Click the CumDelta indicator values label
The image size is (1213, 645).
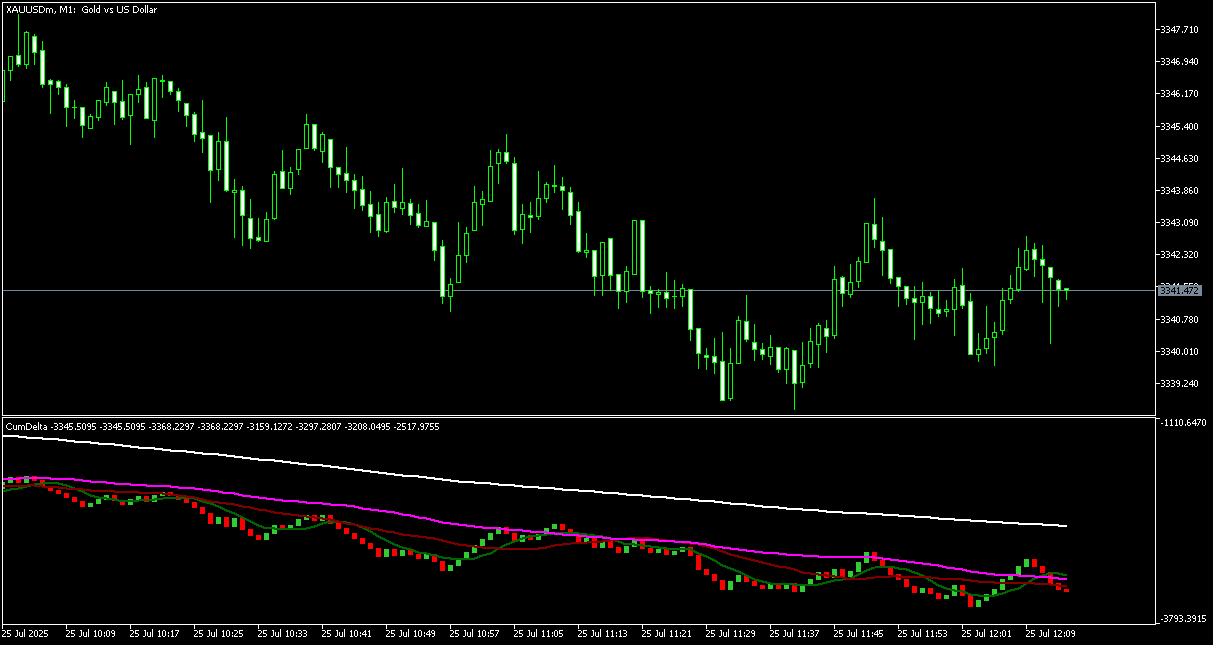223,427
